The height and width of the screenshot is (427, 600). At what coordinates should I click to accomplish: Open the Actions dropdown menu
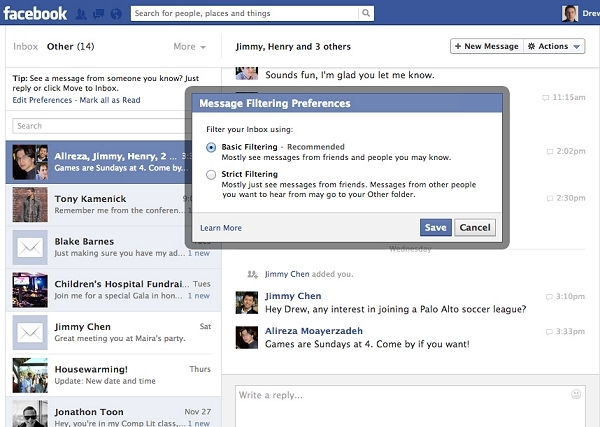[x=554, y=46]
